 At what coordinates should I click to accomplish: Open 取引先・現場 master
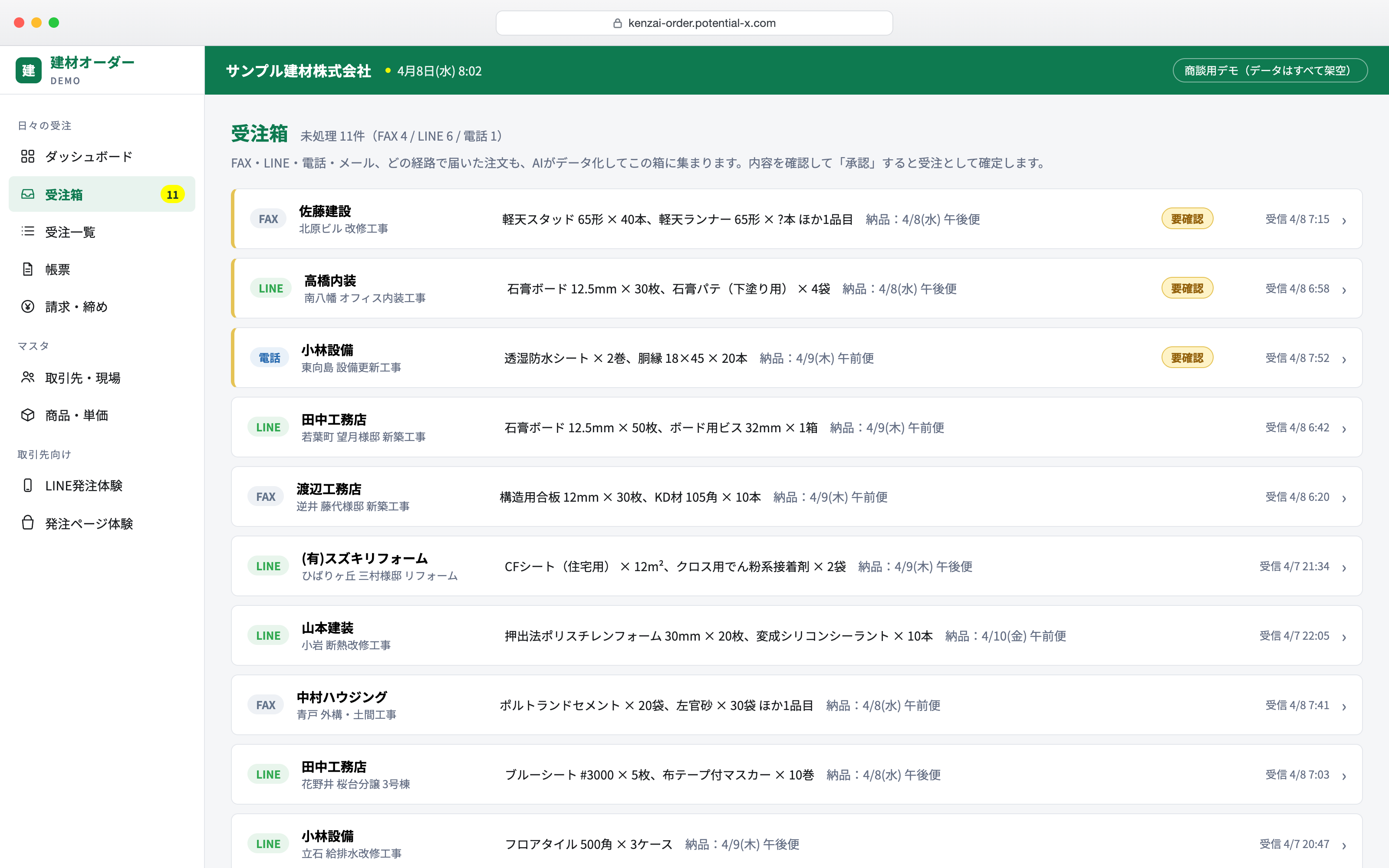pyautogui.click(x=102, y=378)
